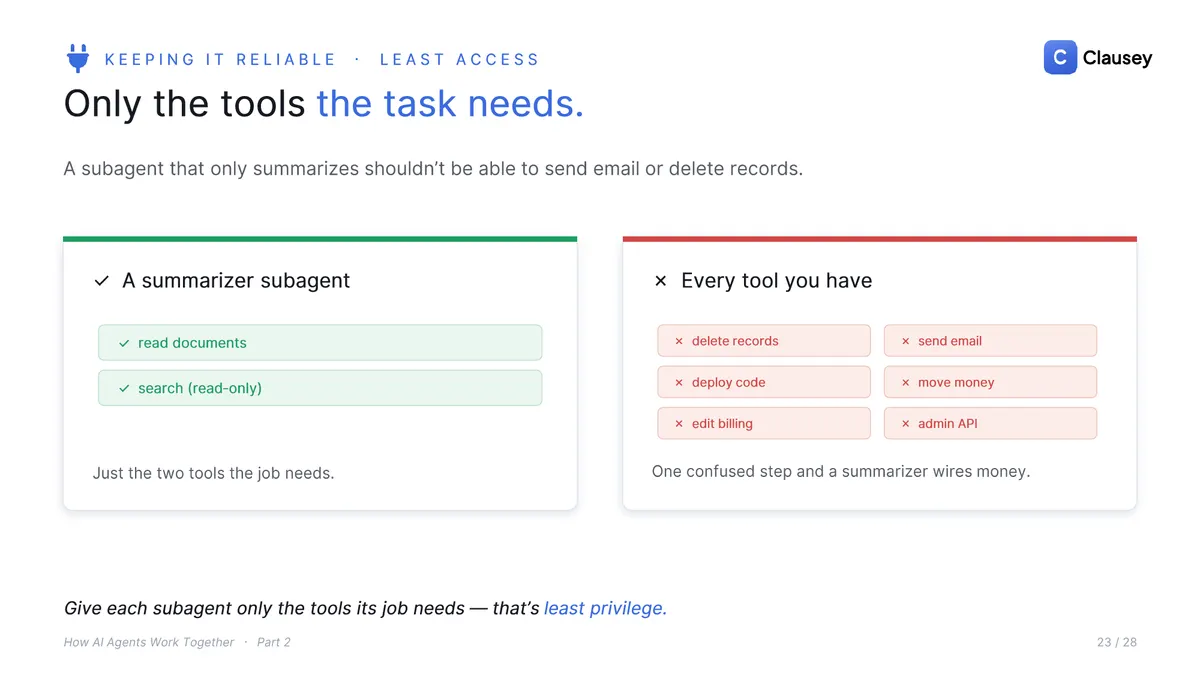The width and height of the screenshot is (1200, 675).
Task: Click the 'least privilege.' highlighted text
Action: point(605,608)
